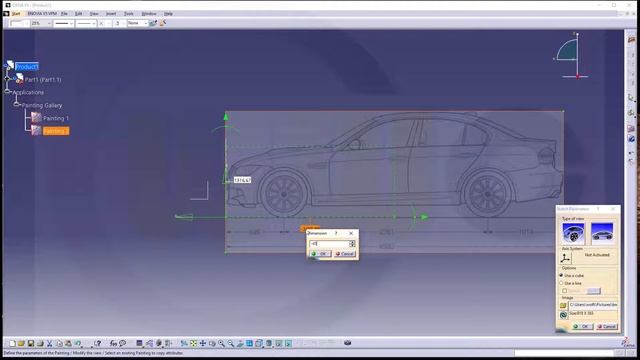The height and width of the screenshot is (360, 640).
Task: Open the Formula f(x) tool
Action: point(113,344)
